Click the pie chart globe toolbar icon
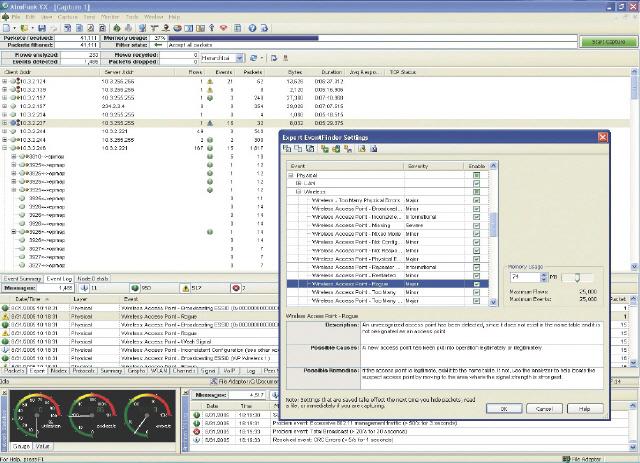Screen dimensions: 640x463 tap(177, 28)
